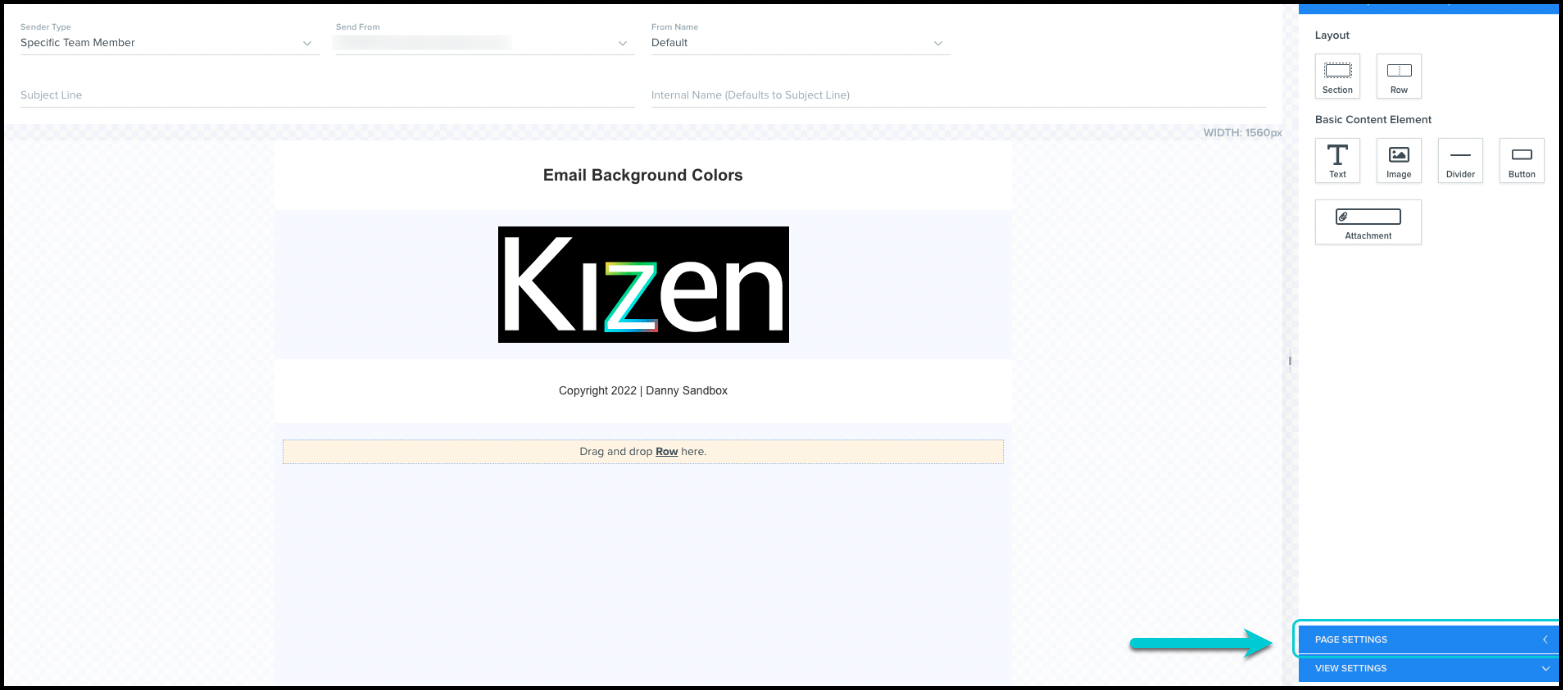Select the Section layout icon
Screen dimensions: 1563x690
click(x=1337, y=76)
